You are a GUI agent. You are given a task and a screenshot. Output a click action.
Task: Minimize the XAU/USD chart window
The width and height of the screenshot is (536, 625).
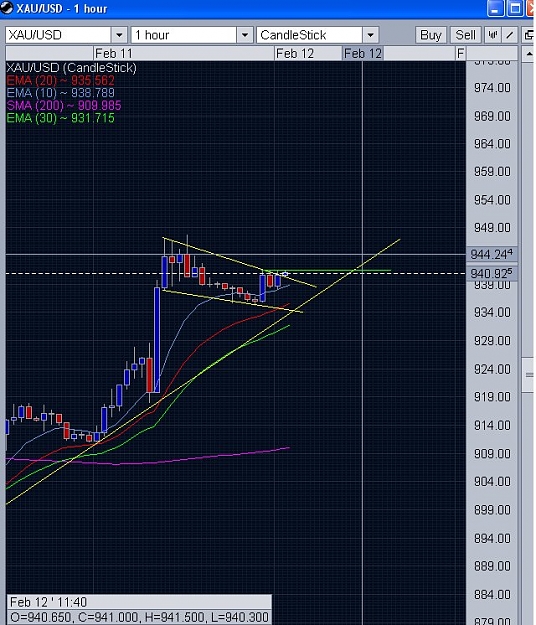point(495,8)
